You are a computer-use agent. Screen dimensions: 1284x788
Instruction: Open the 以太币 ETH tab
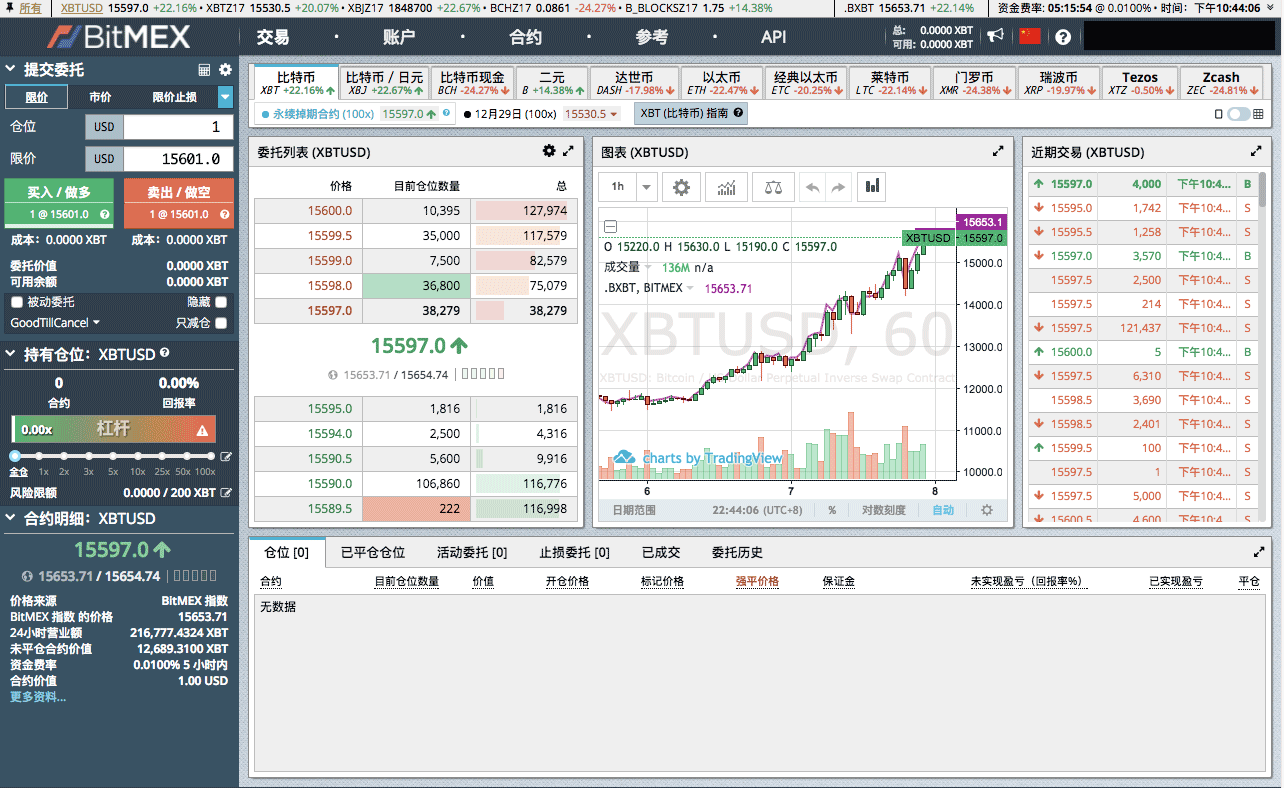coord(720,83)
